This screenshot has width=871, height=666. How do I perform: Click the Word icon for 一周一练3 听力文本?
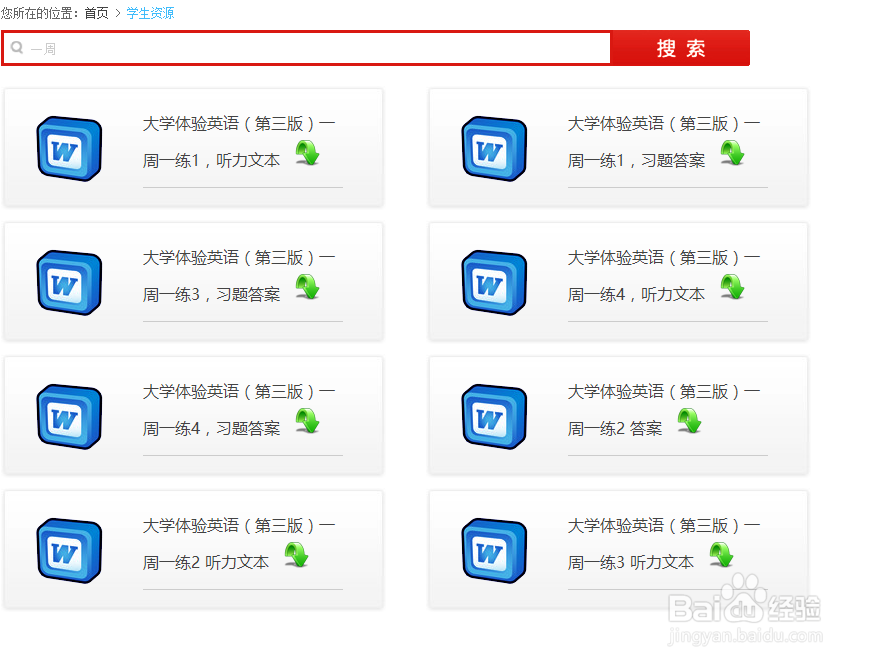click(x=494, y=550)
